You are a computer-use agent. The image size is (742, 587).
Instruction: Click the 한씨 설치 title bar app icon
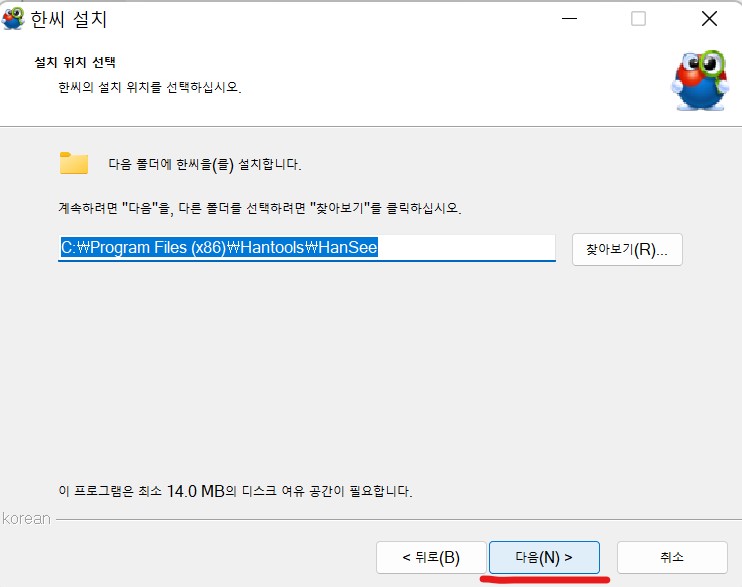(x=13, y=19)
